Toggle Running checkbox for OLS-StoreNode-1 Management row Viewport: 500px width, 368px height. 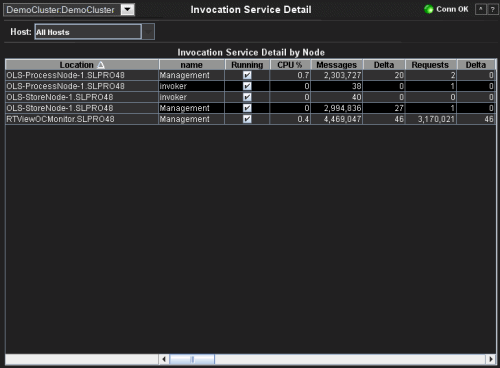pyautogui.click(x=247, y=108)
